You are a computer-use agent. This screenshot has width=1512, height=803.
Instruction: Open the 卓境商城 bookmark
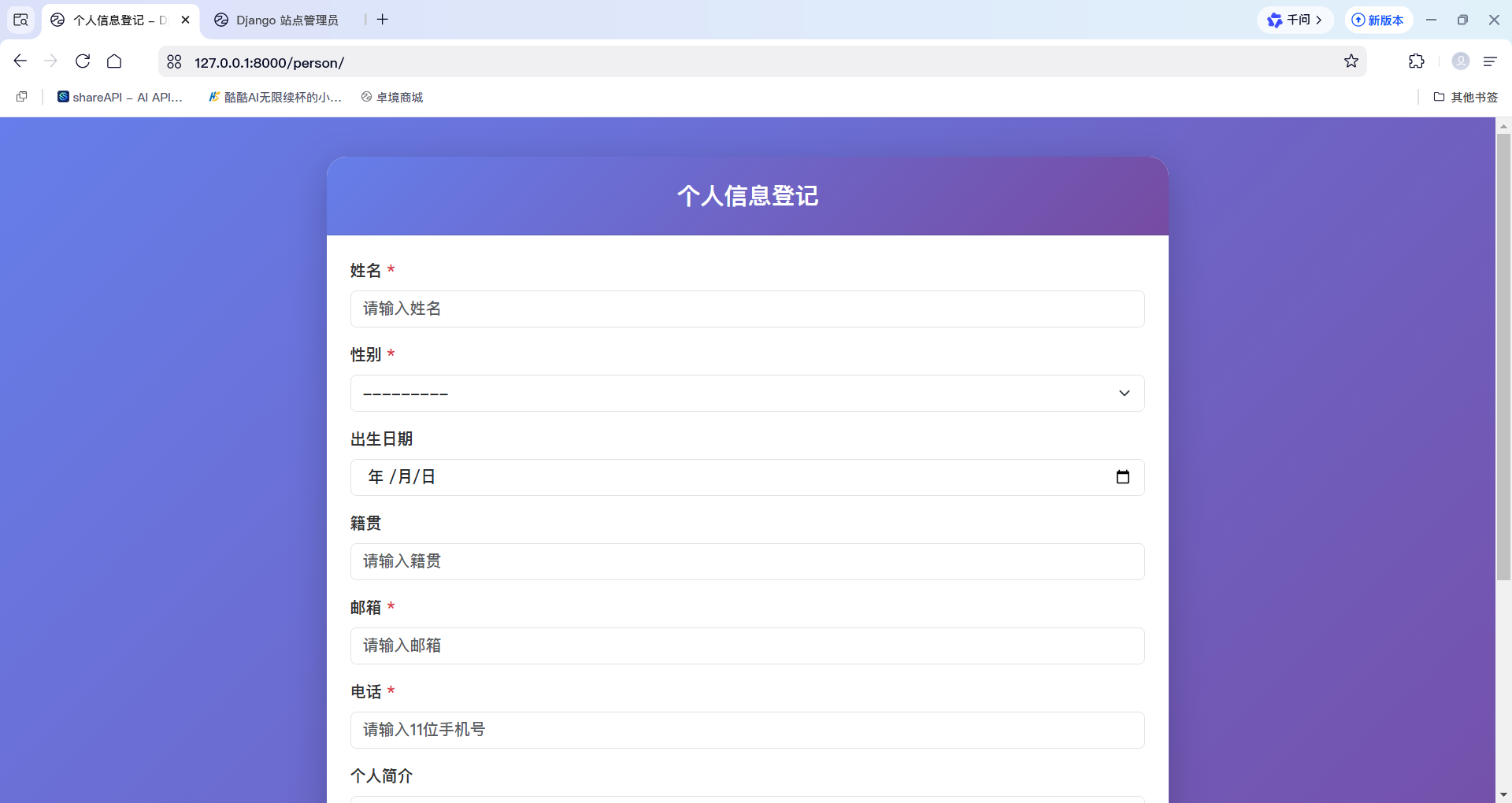(392, 97)
